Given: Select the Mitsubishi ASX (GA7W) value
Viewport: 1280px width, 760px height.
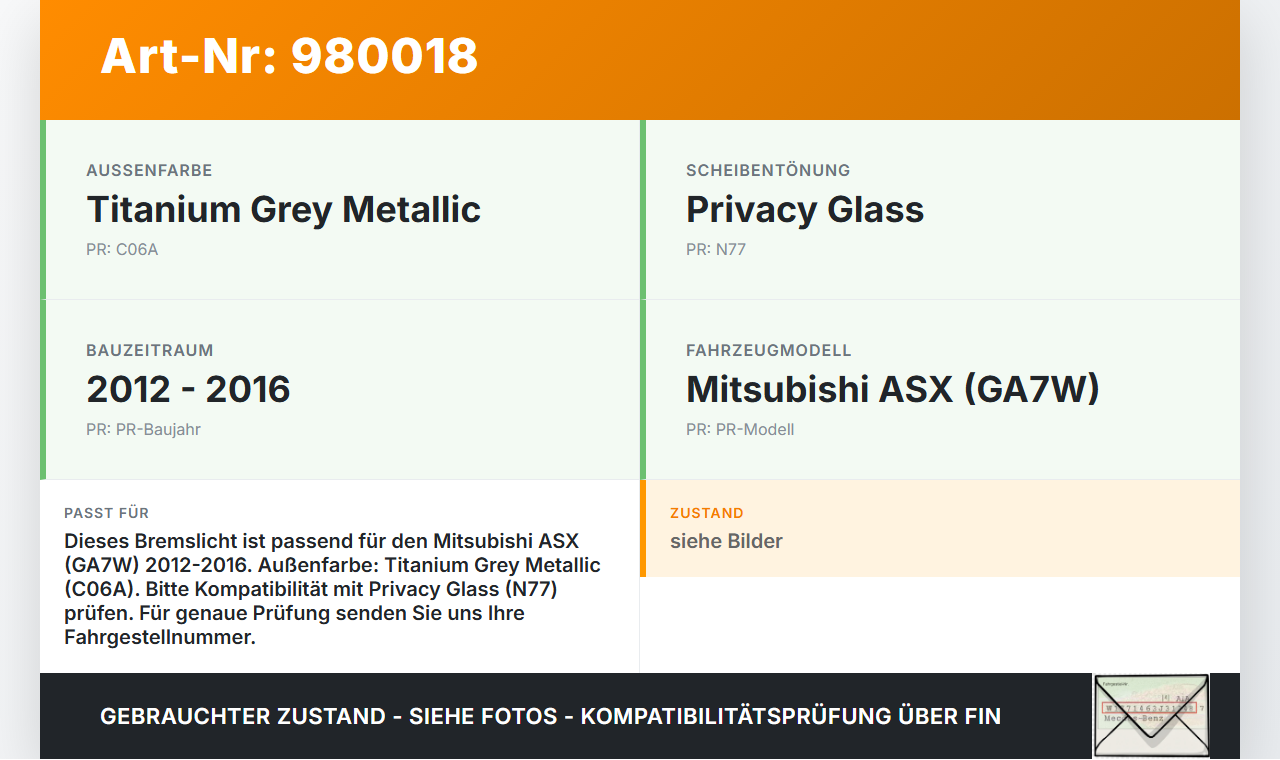Looking at the screenshot, I should pos(892,390).
